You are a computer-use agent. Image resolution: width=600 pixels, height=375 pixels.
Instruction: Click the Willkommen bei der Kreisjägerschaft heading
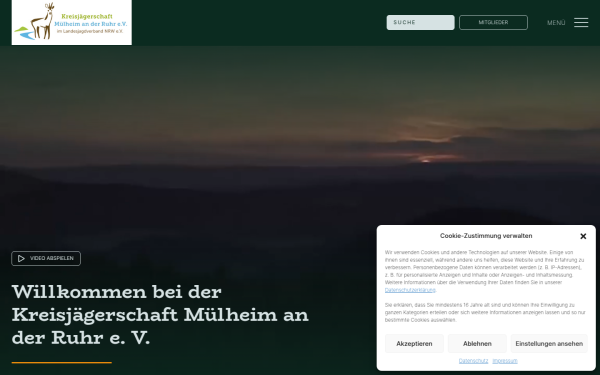(160, 315)
